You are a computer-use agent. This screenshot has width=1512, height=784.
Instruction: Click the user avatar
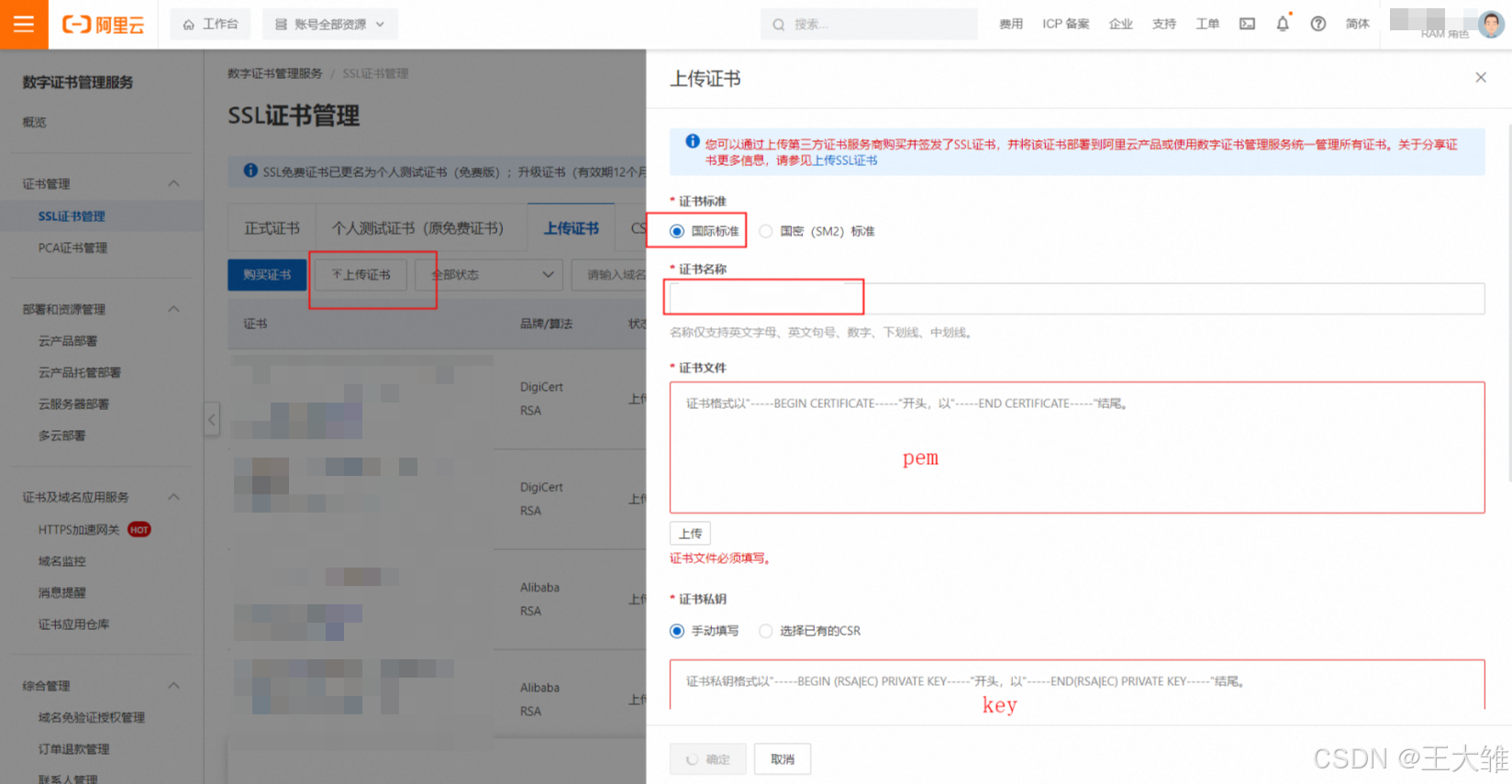[1491, 24]
